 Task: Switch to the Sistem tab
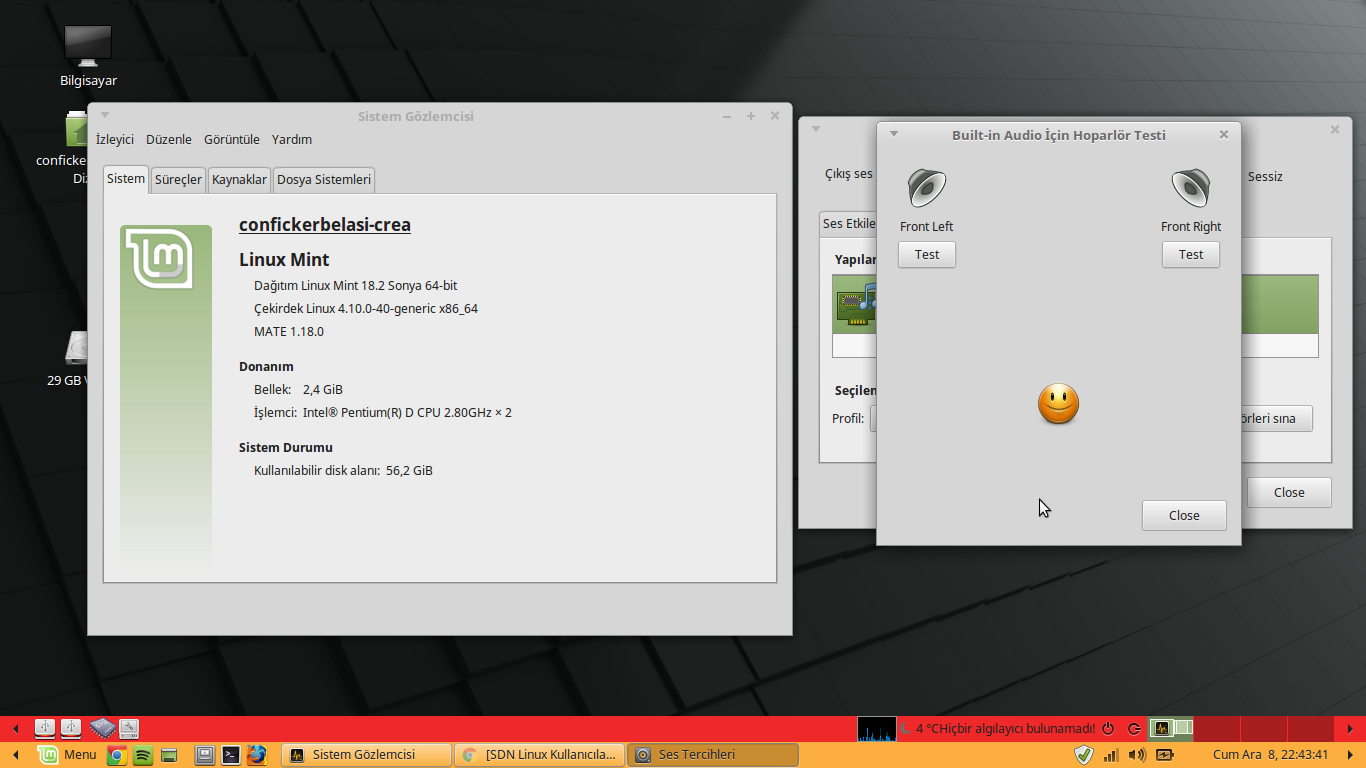click(126, 179)
